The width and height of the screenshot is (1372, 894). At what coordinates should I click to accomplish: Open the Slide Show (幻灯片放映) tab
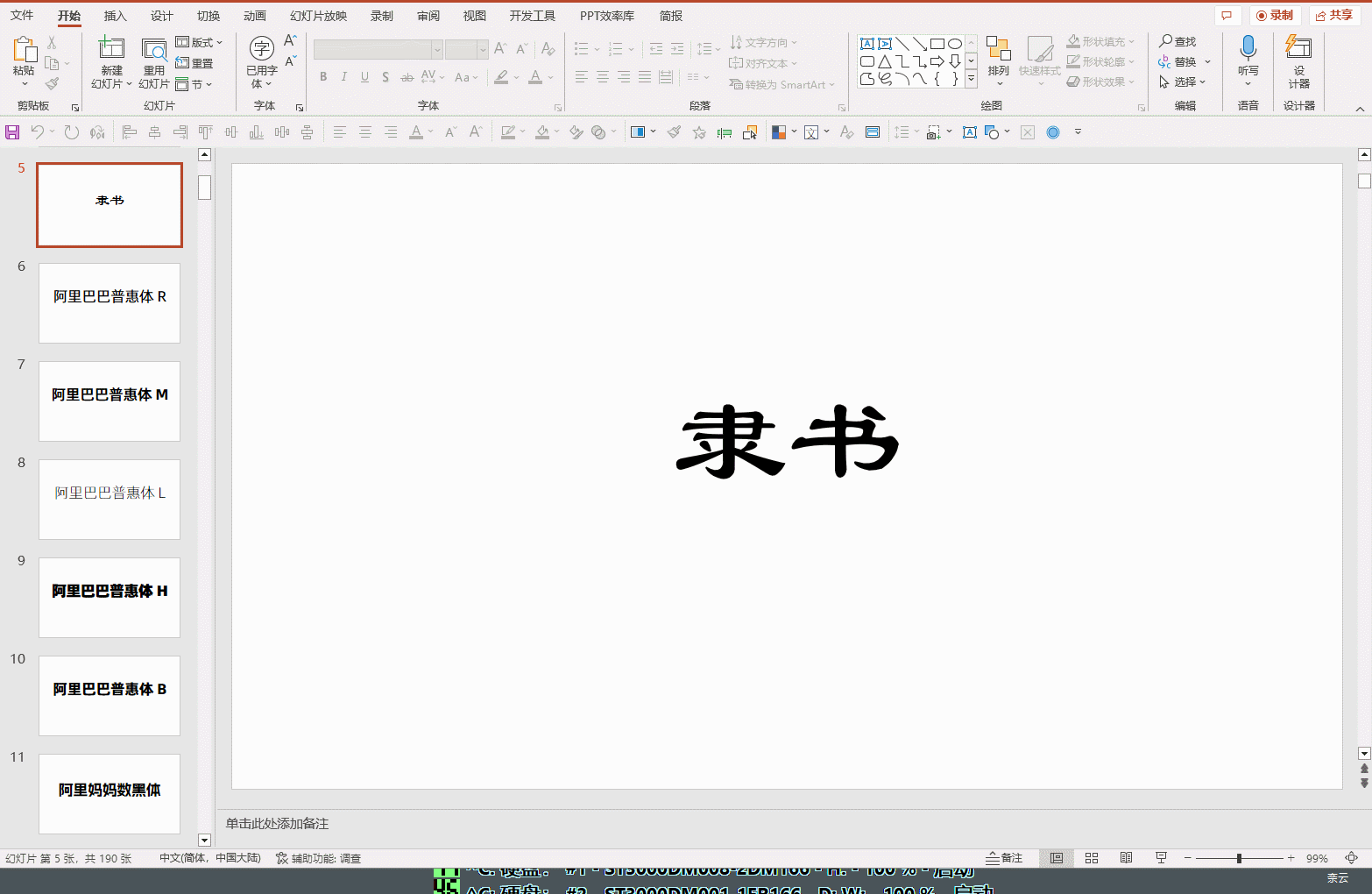pos(318,16)
